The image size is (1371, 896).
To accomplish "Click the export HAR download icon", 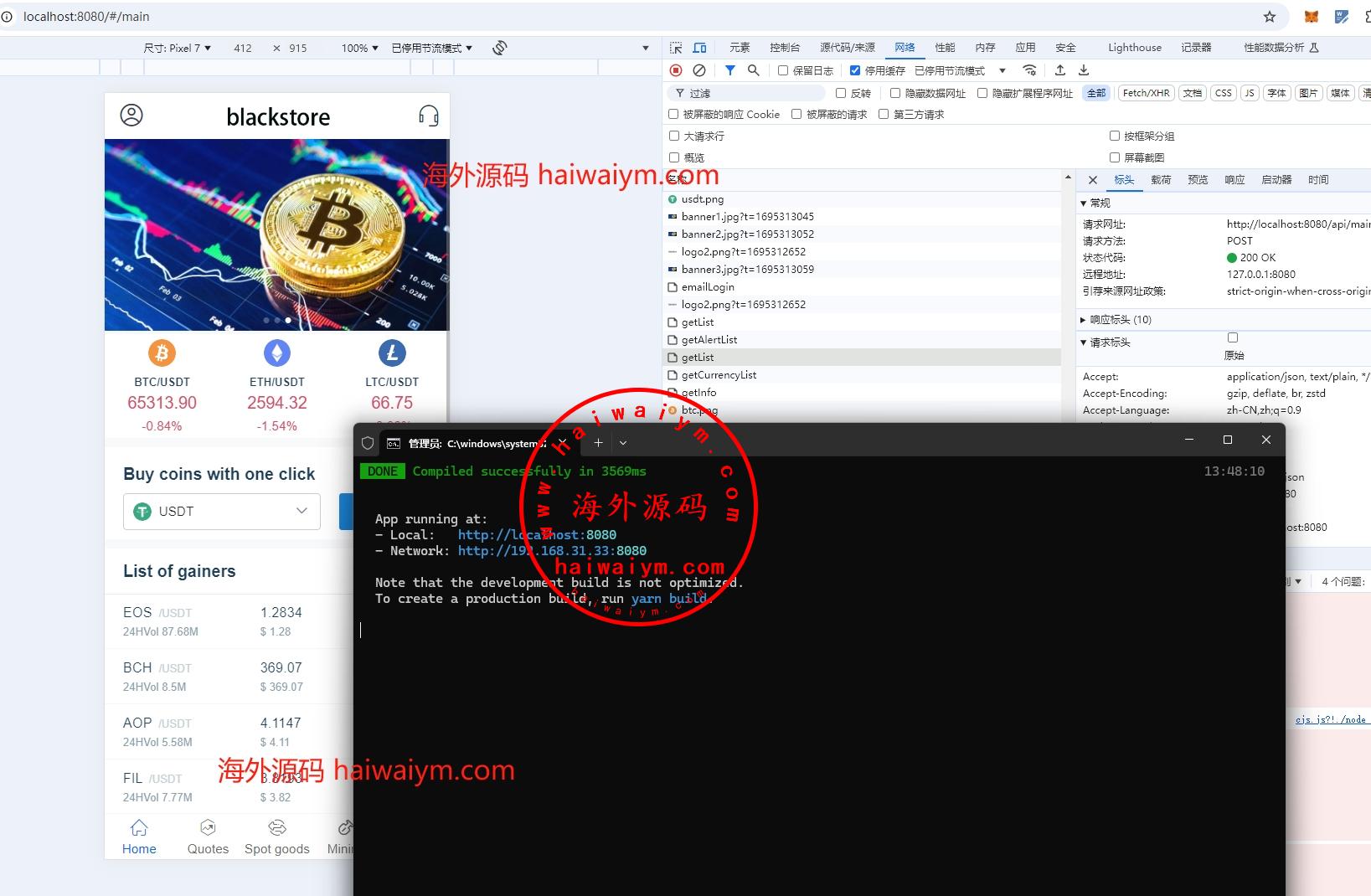I will pos(1084,70).
